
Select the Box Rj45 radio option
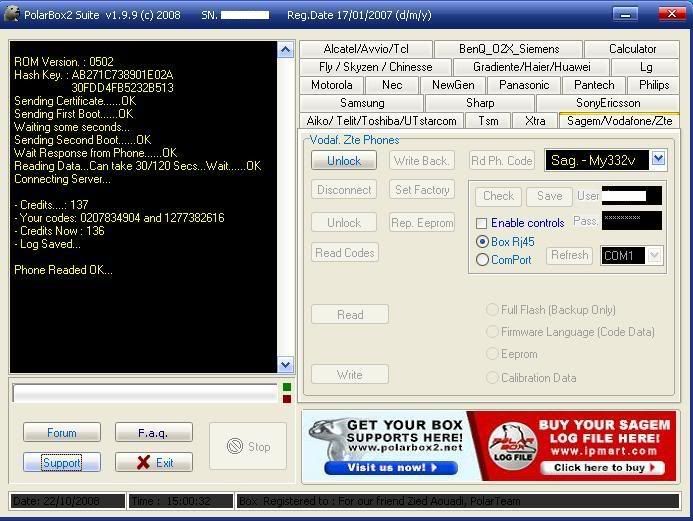(482, 242)
